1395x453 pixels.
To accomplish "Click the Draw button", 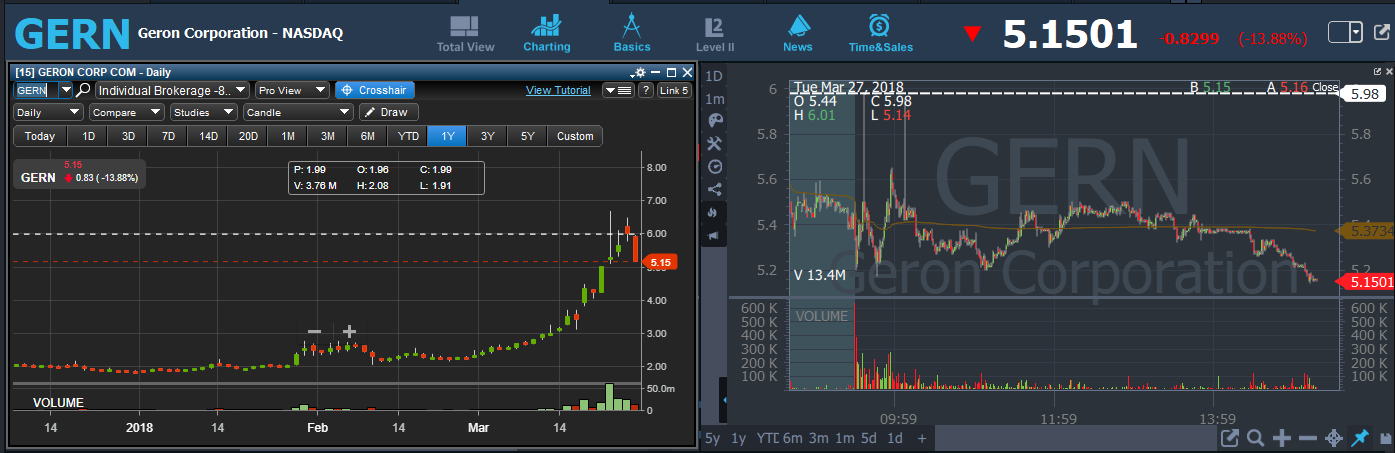I will tap(389, 112).
